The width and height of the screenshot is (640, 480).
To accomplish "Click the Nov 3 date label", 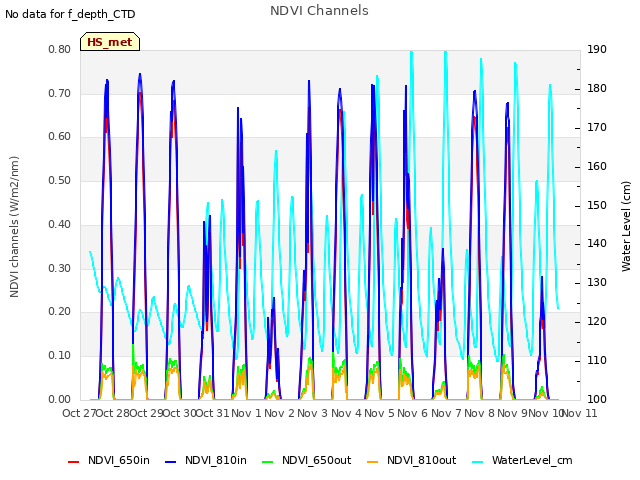I will [x=313, y=413].
